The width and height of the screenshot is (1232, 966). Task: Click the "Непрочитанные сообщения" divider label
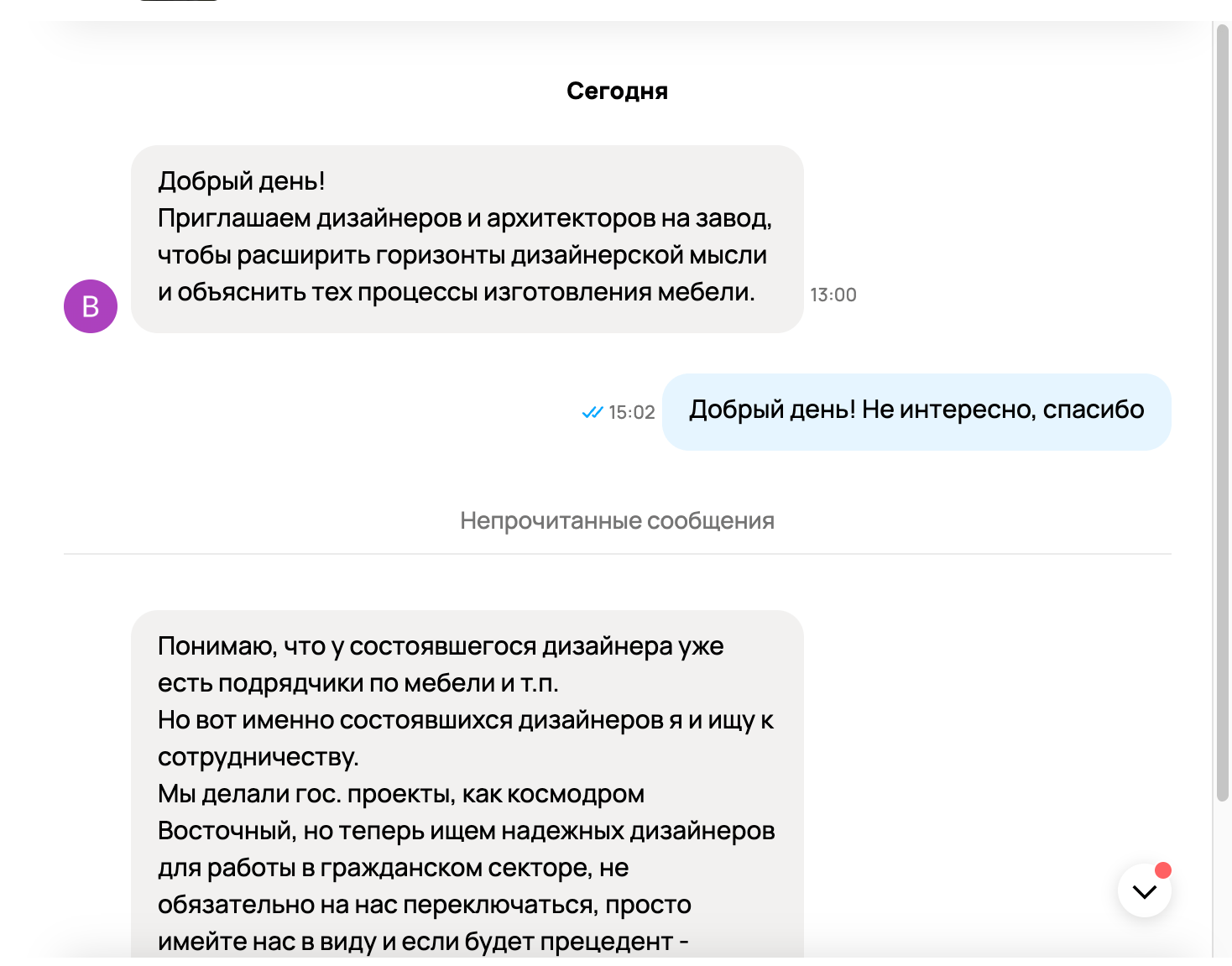click(x=617, y=520)
